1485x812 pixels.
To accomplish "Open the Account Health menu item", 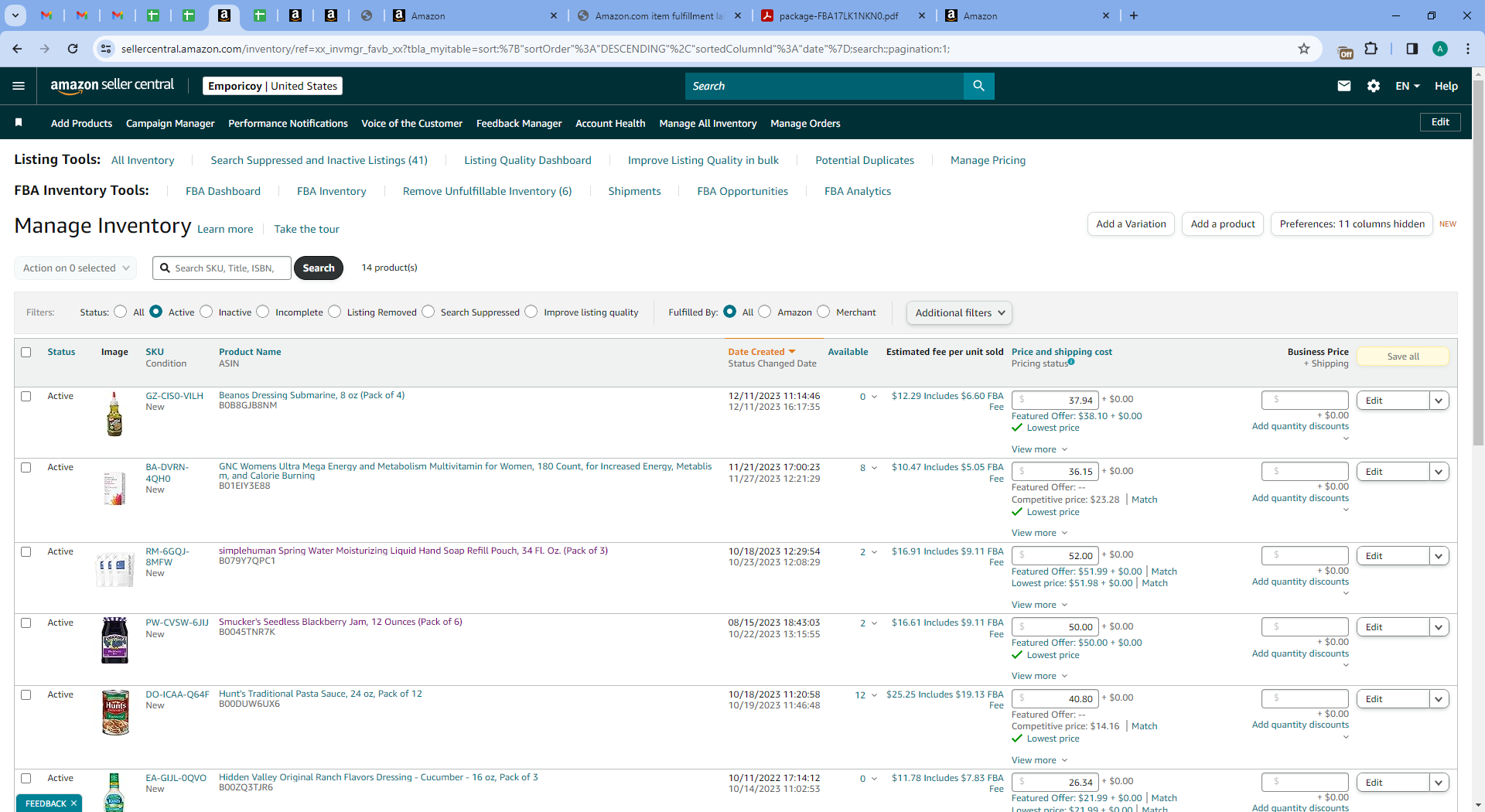I will pos(610,123).
